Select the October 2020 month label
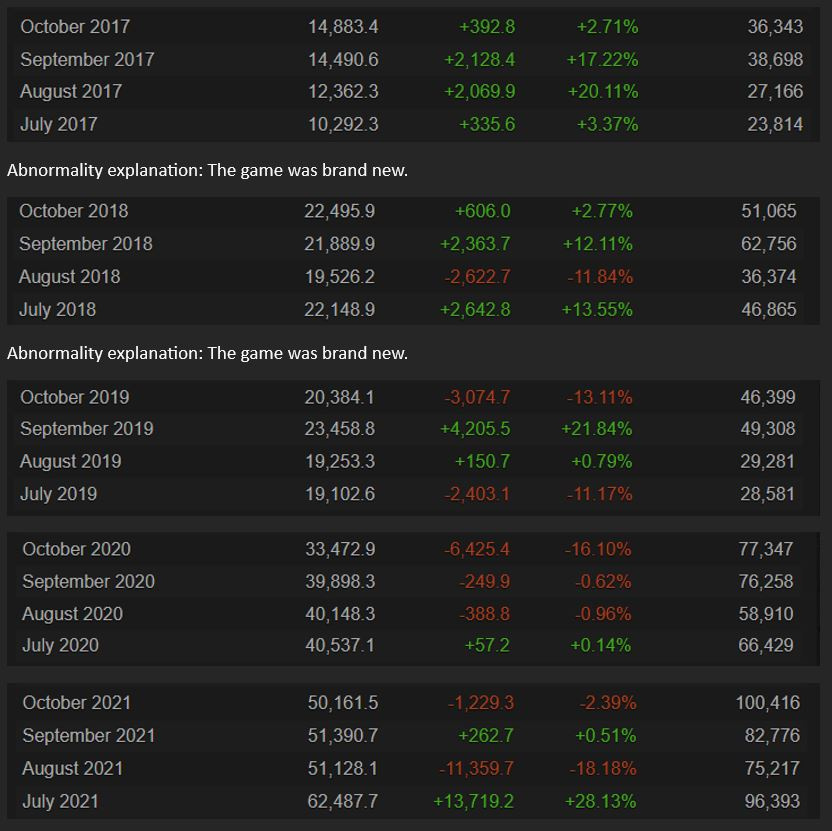Viewport: 832px width, 831px height. [77, 549]
